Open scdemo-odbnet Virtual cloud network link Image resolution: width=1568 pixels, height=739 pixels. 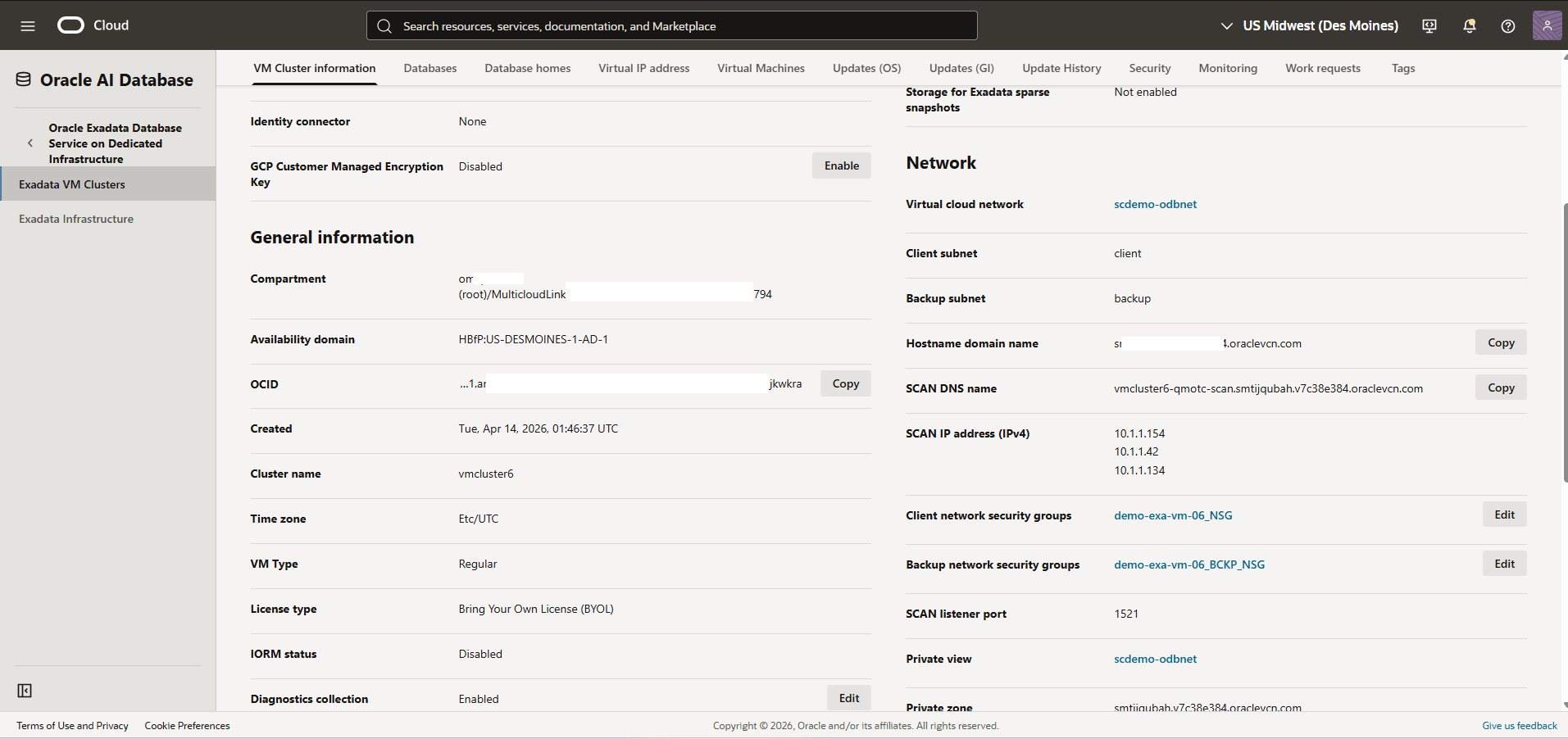[1155, 204]
